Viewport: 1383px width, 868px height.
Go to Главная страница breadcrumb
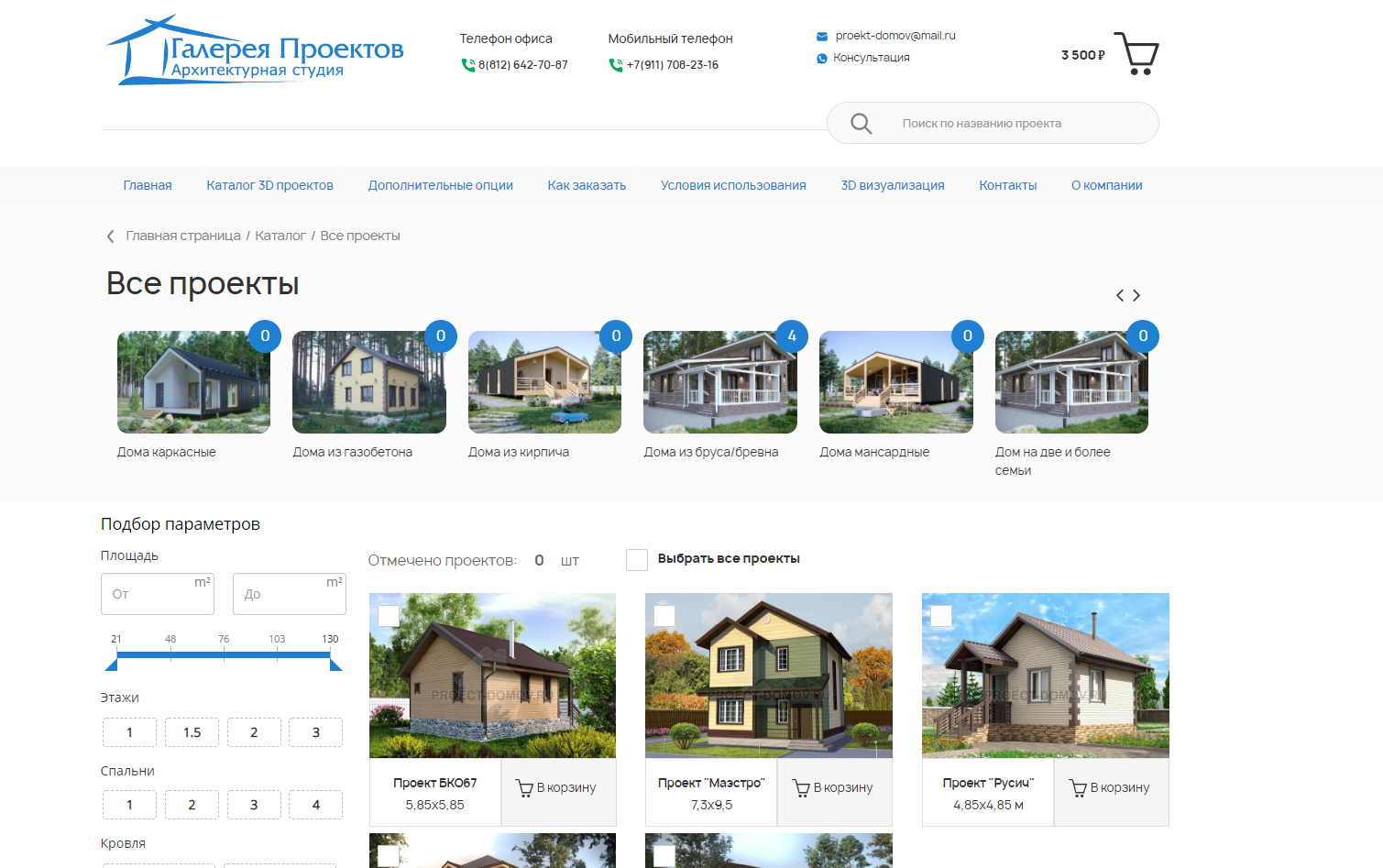pos(183,236)
